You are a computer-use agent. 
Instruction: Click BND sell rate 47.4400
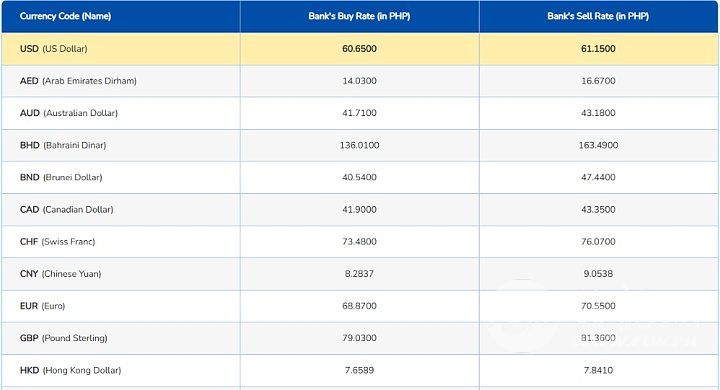click(x=598, y=177)
